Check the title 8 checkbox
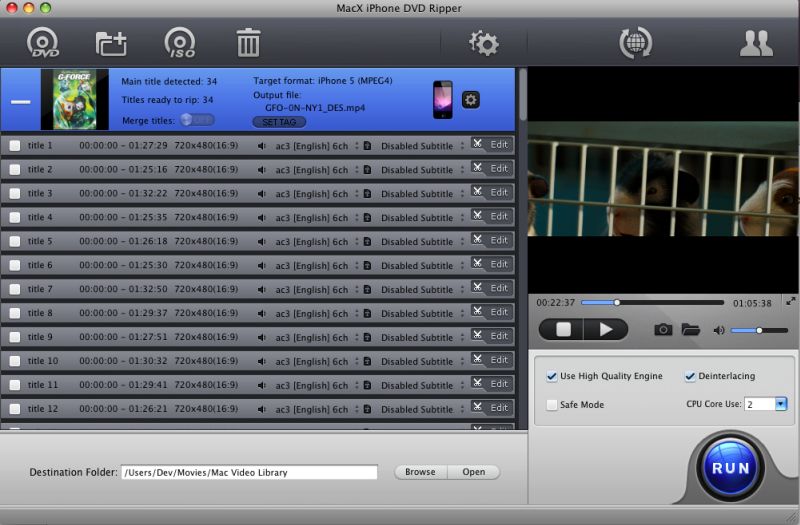This screenshot has width=800, height=525. click(x=15, y=313)
